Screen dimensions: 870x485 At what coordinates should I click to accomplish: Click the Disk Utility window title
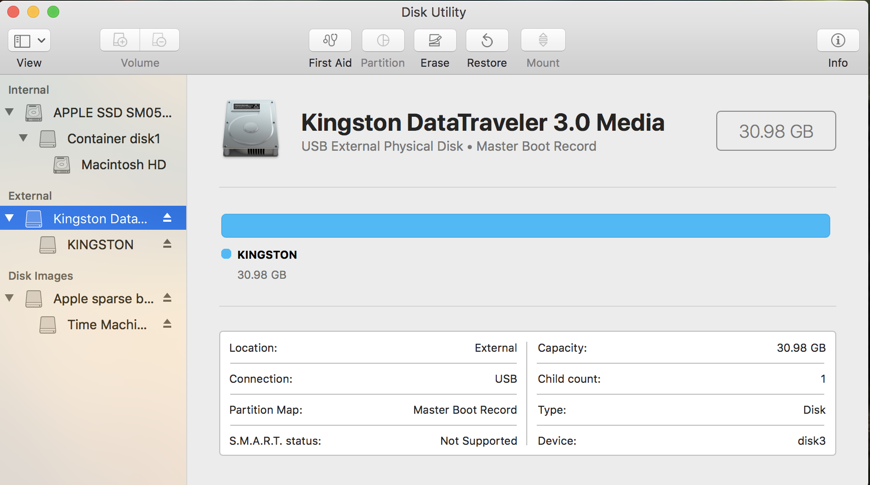[434, 12]
